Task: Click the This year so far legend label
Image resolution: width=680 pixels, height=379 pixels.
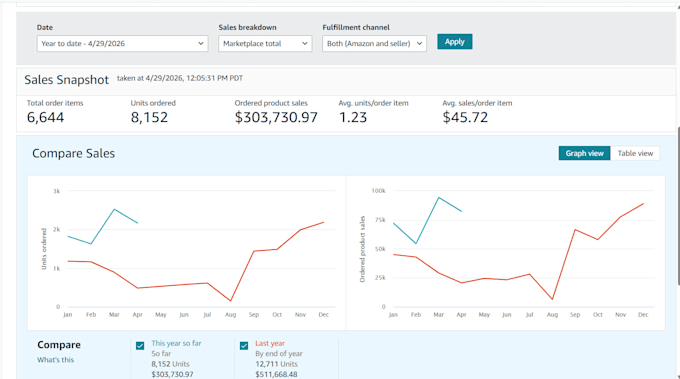Action: coord(176,343)
